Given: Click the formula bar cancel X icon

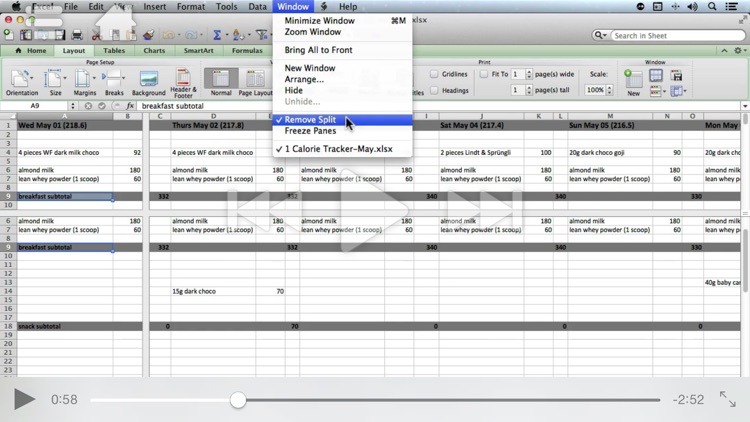Looking at the screenshot, I should coord(88,106).
